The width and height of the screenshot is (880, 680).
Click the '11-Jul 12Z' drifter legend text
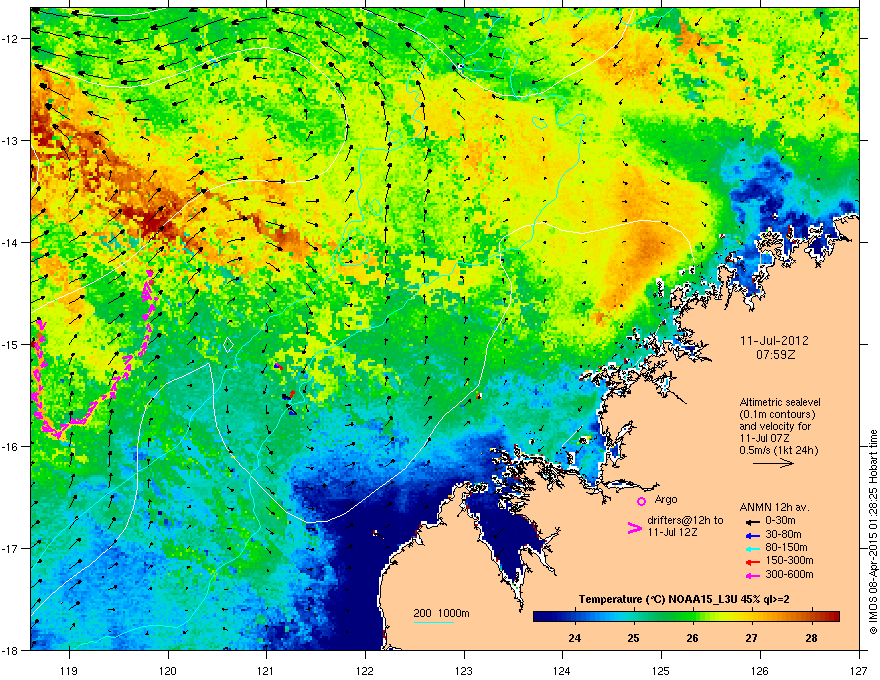[672, 532]
